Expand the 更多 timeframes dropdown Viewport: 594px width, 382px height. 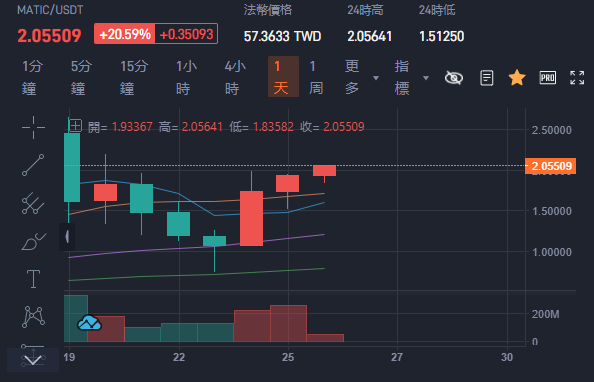point(361,77)
